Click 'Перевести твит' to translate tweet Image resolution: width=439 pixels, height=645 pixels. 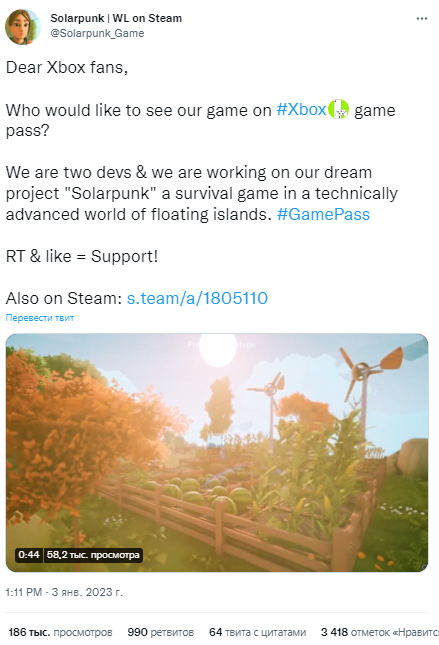[40, 318]
